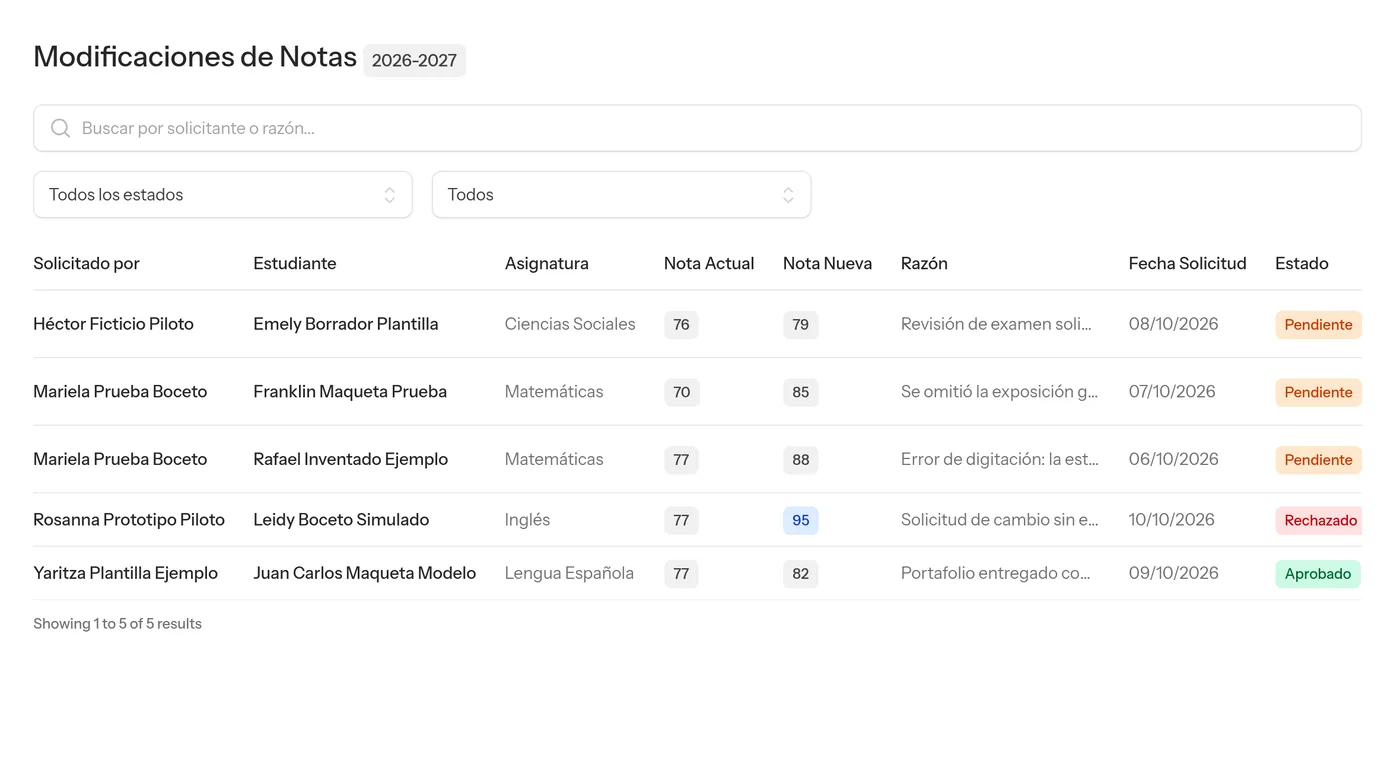The image size is (1400, 771).
Task: Expand the Todos filter dropdown
Action: tap(621, 195)
